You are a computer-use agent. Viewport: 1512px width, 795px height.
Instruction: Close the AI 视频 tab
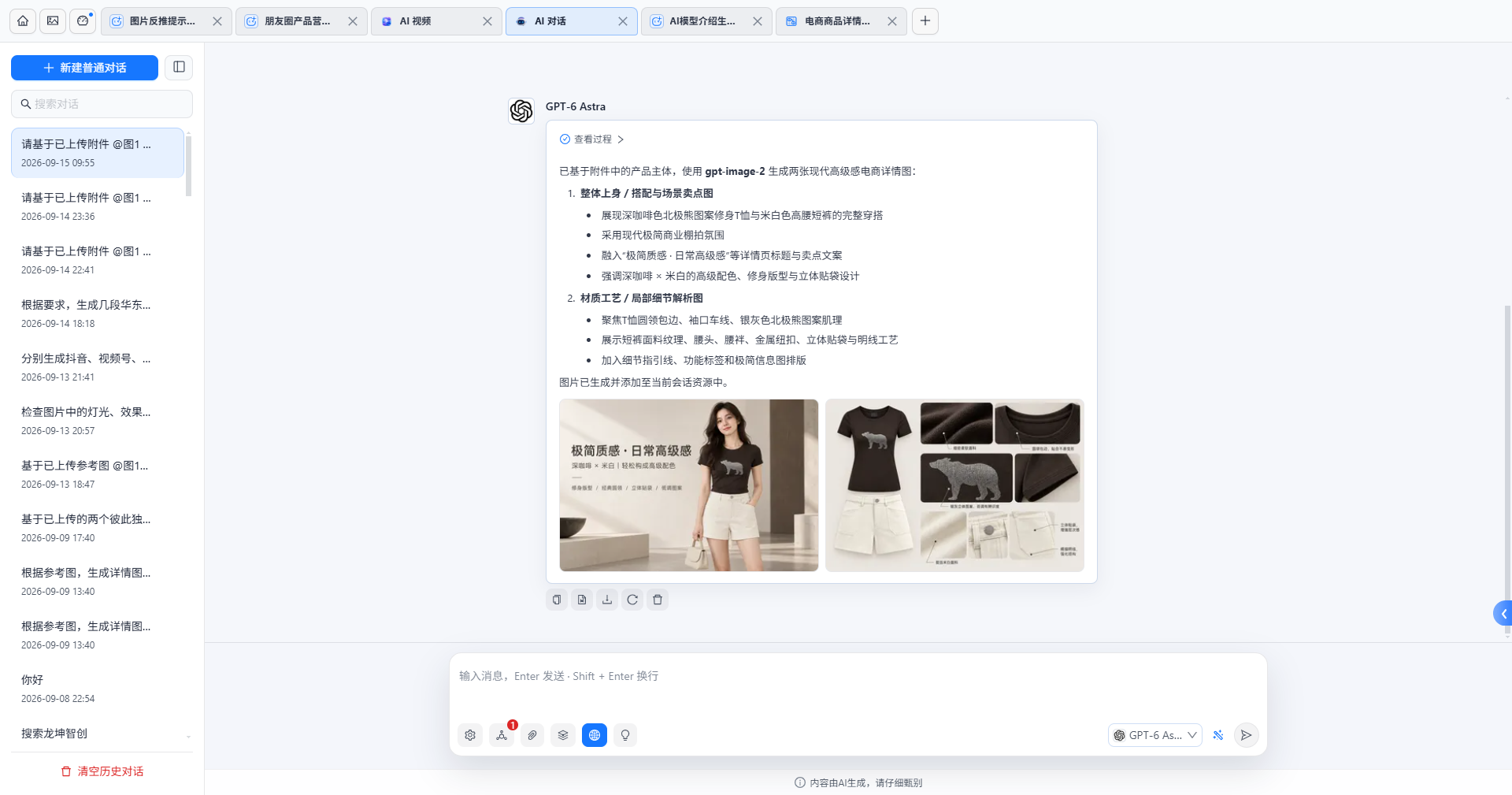pyautogui.click(x=487, y=21)
